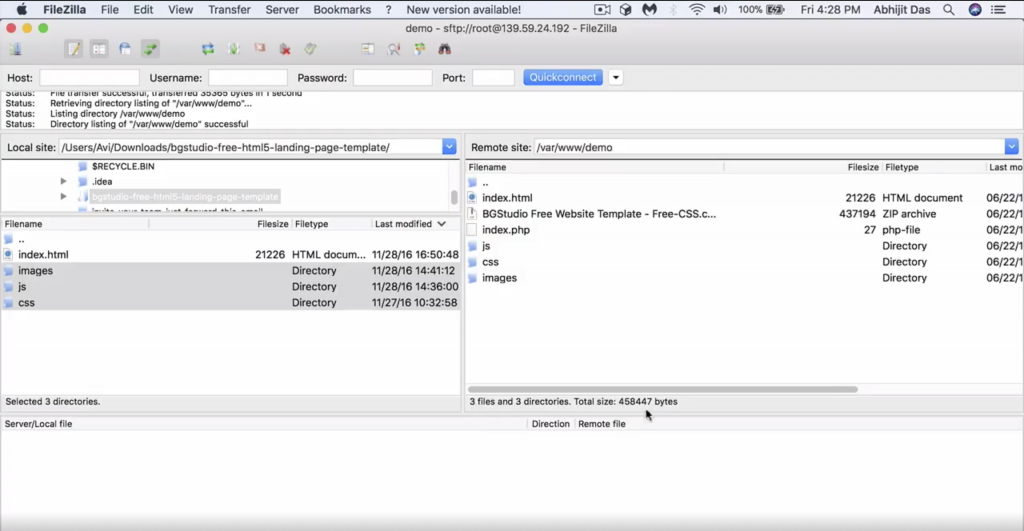Click the Local site path field

tap(251, 147)
